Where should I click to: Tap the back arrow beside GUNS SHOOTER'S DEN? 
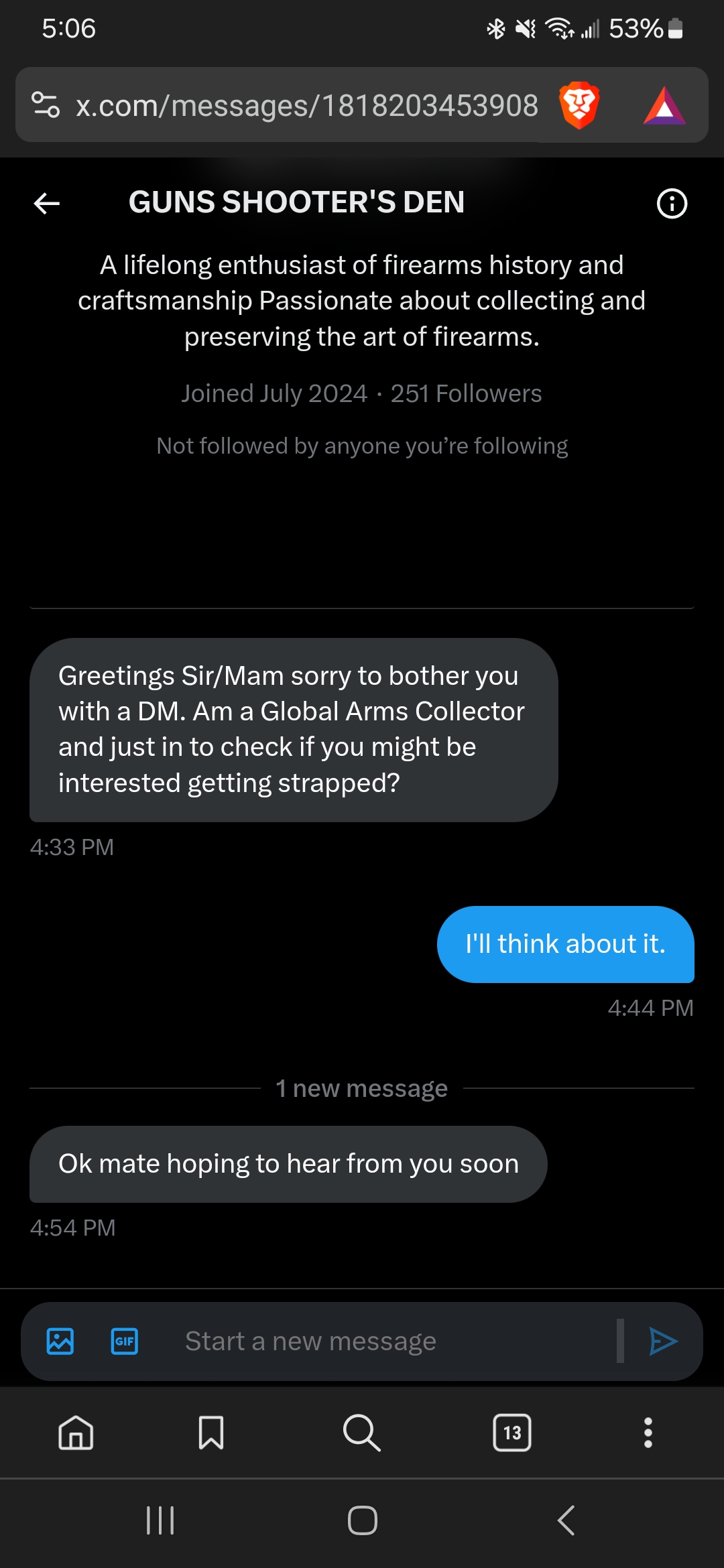pos(47,203)
